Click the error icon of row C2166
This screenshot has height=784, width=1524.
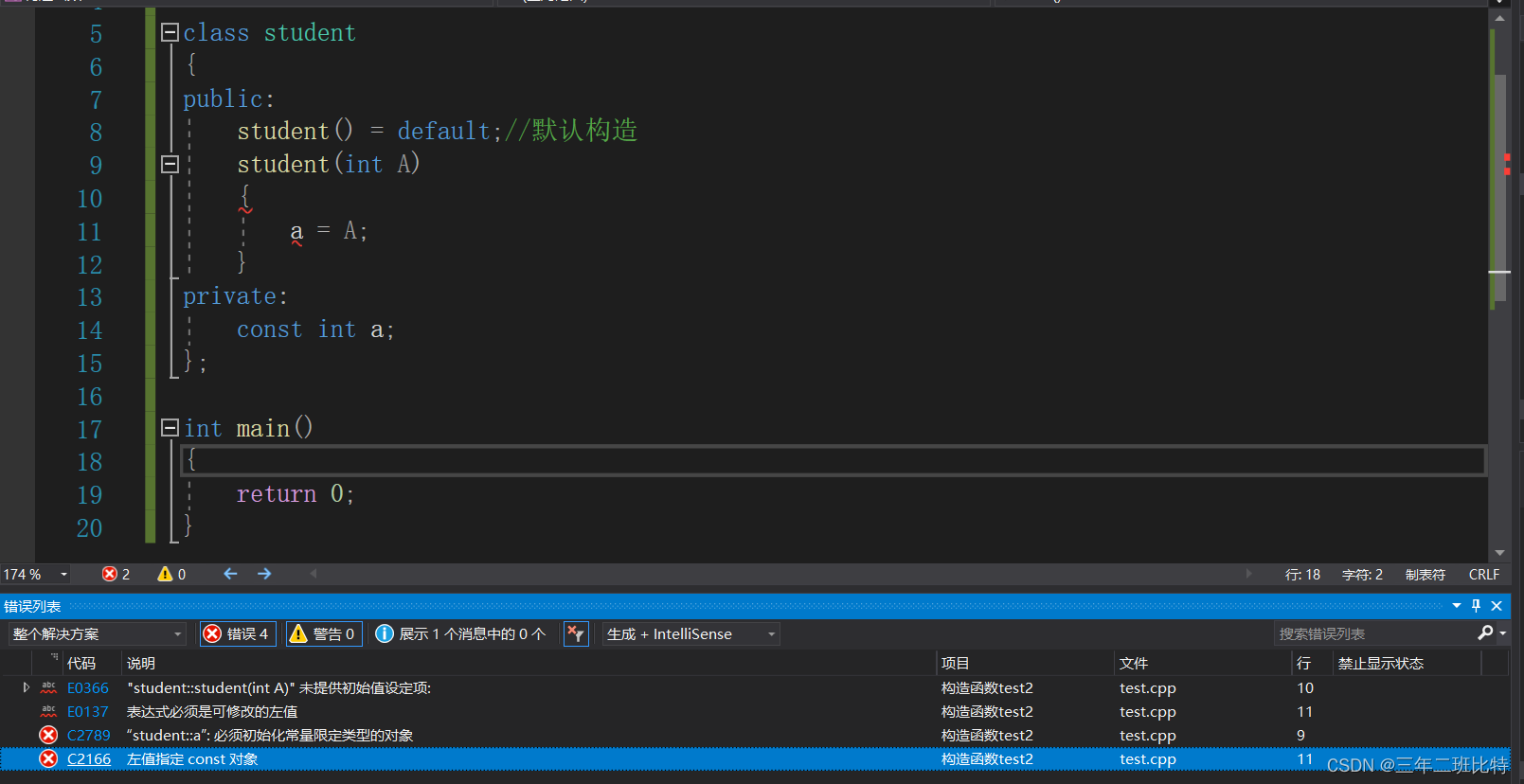click(x=48, y=758)
